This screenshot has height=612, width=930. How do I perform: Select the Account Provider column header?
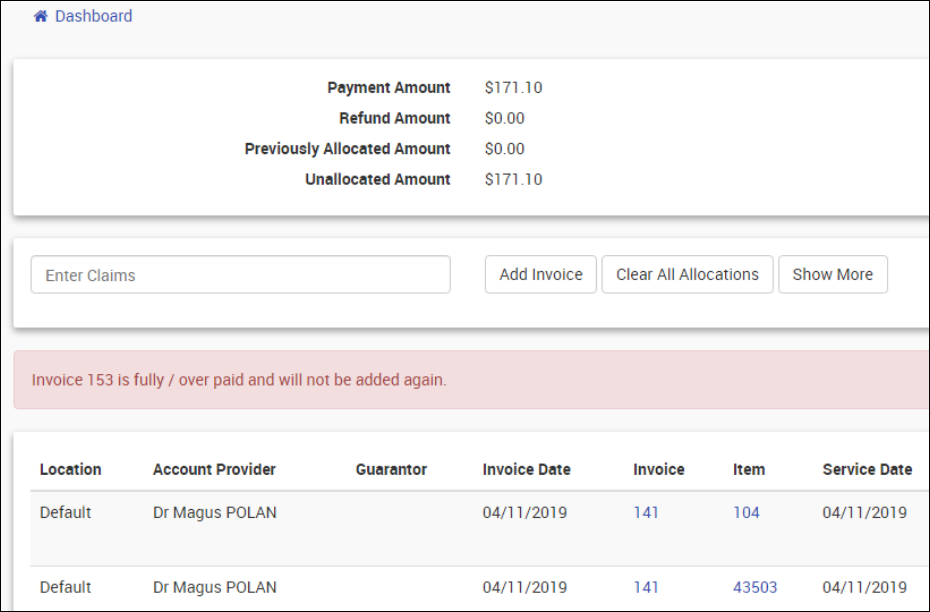coord(214,469)
